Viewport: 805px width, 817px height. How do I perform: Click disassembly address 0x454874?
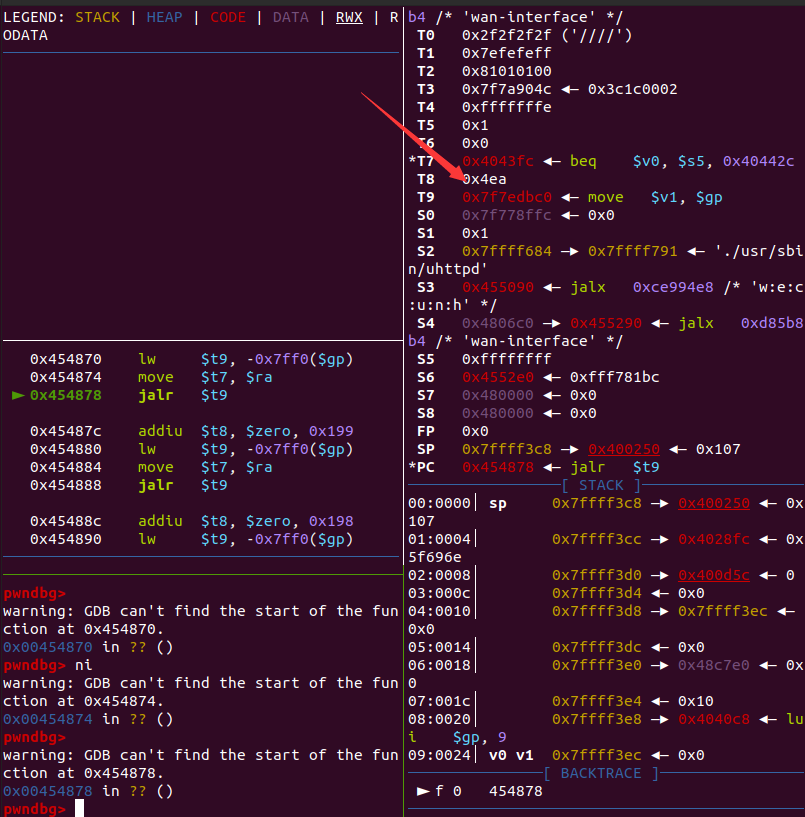click(x=66, y=377)
